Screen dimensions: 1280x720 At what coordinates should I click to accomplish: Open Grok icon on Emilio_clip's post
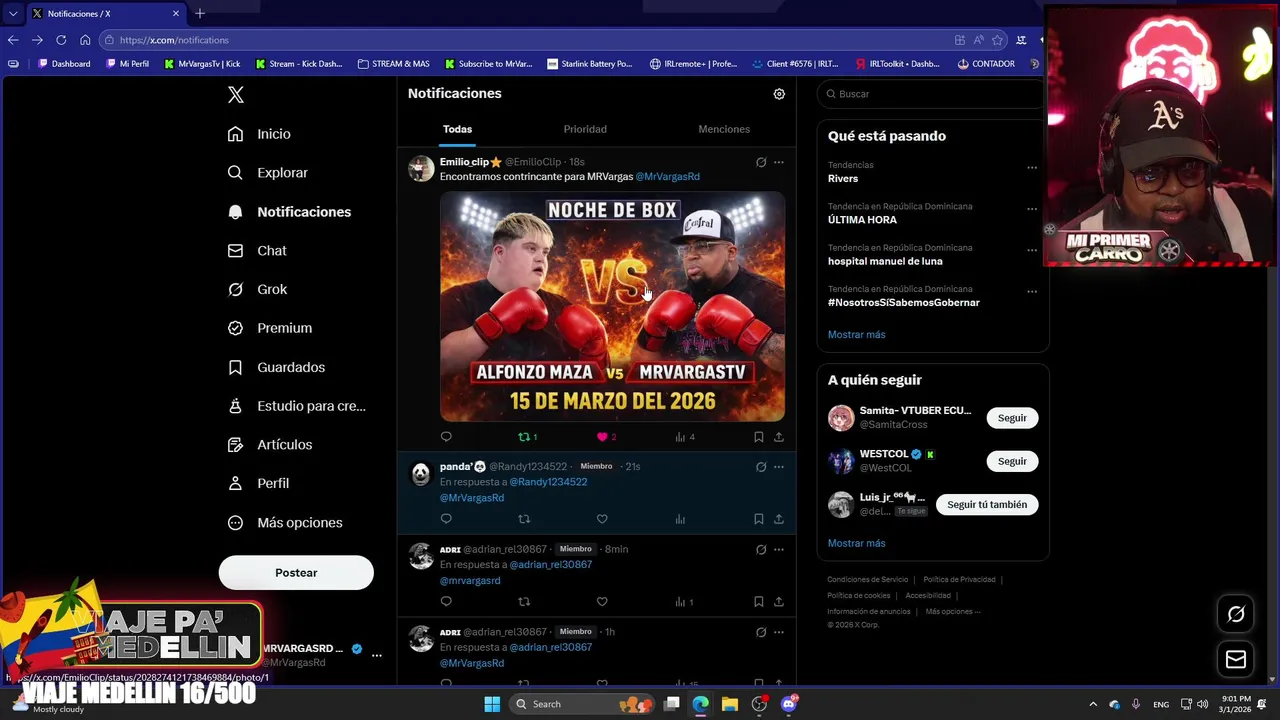point(761,162)
